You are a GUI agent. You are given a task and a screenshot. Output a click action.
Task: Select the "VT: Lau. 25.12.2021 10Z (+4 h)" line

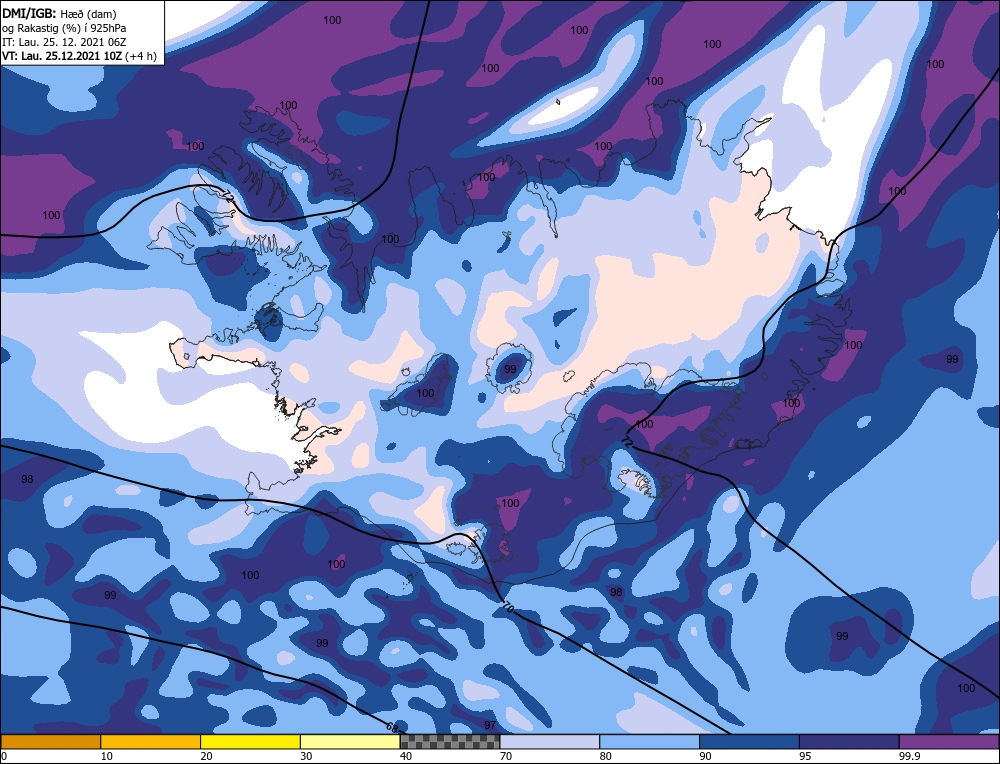point(79,56)
